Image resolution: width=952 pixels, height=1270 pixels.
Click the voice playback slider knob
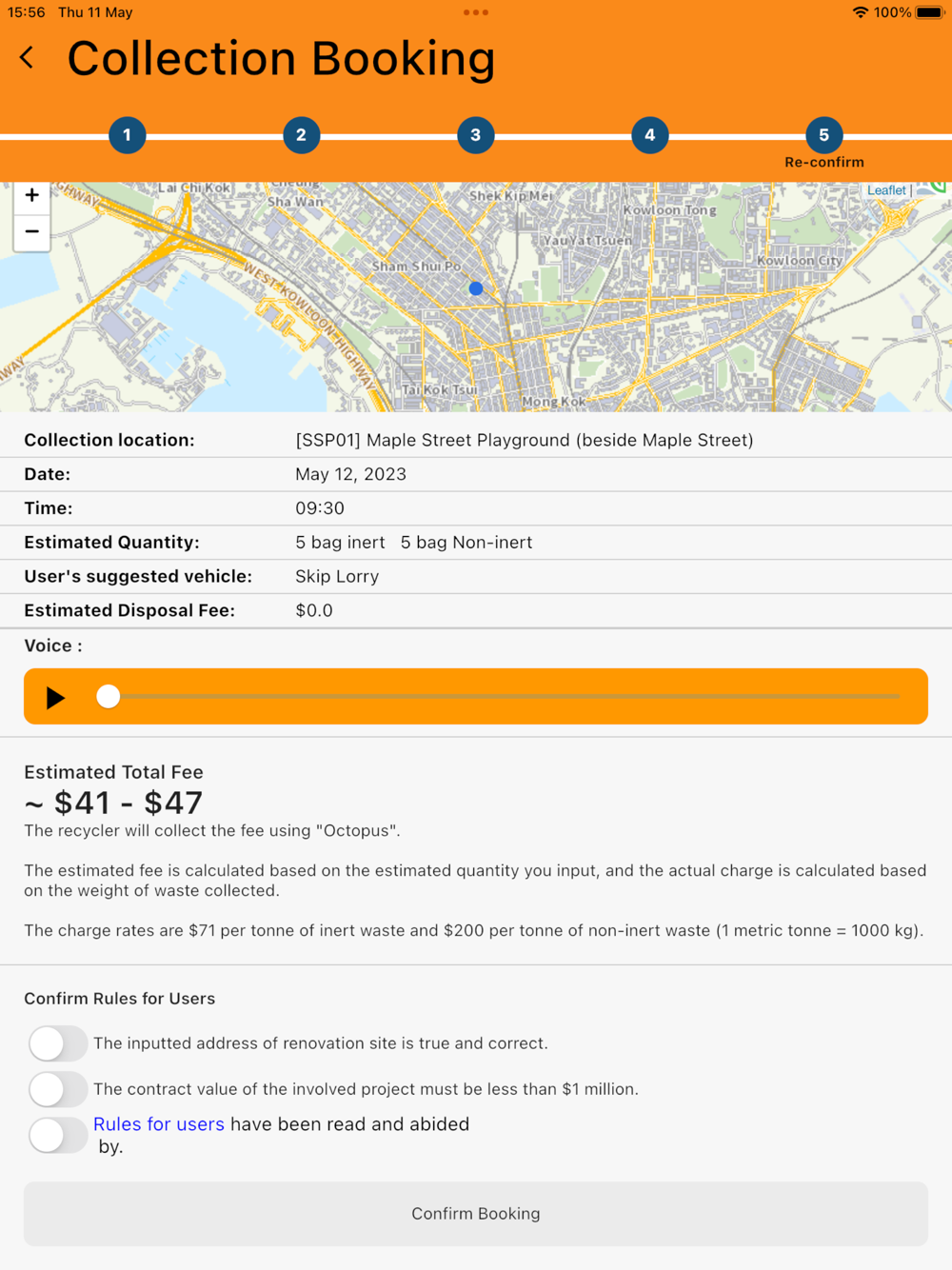pyautogui.click(x=109, y=697)
